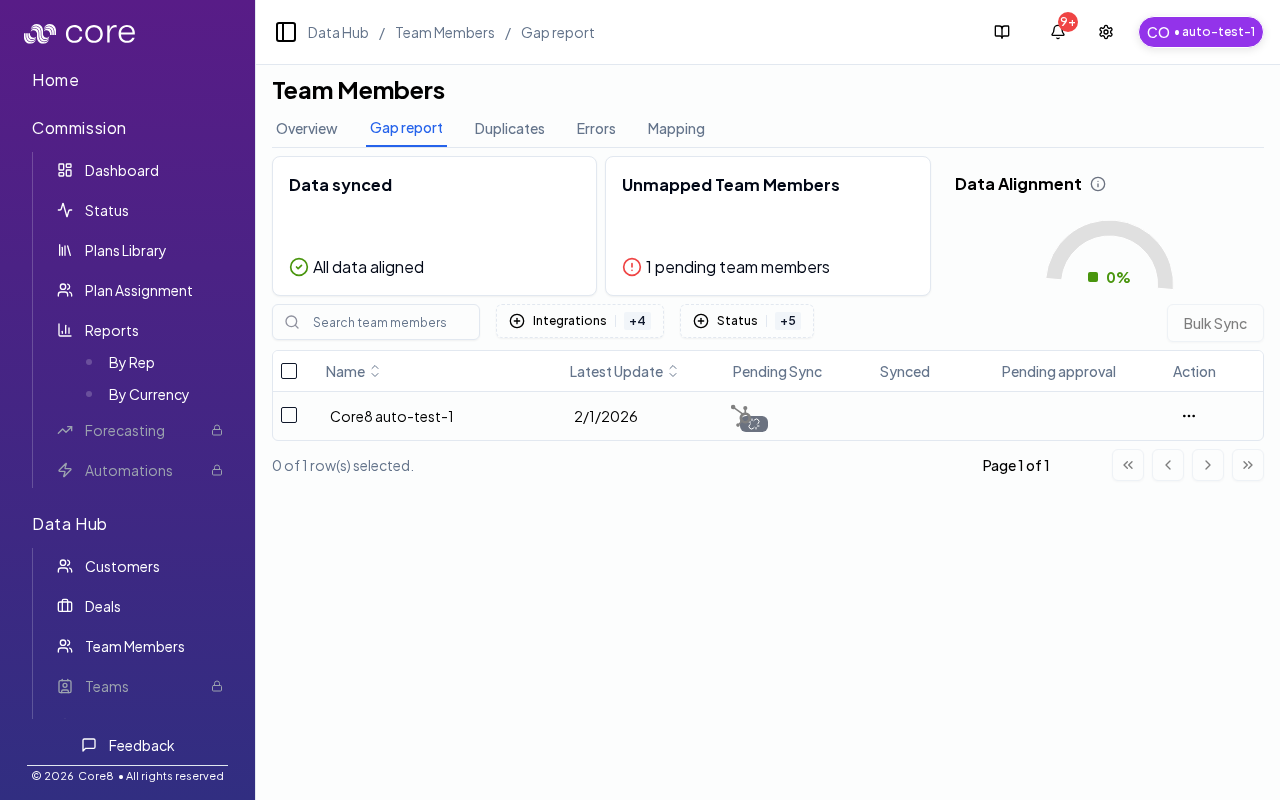Sort by the Latest Update column chevron

click(x=673, y=371)
